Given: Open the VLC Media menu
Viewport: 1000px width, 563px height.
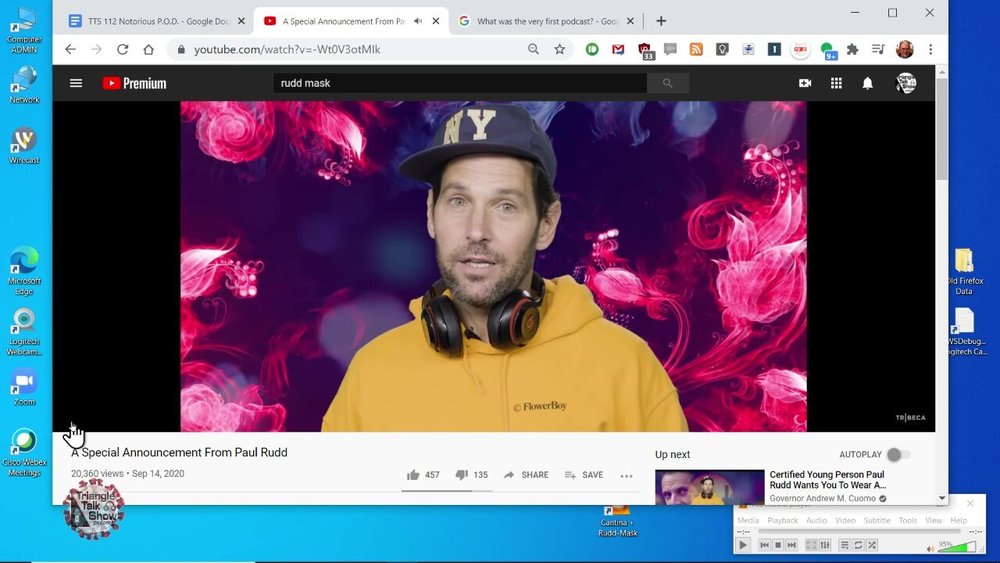Looking at the screenshot, I should pos(748,520).
